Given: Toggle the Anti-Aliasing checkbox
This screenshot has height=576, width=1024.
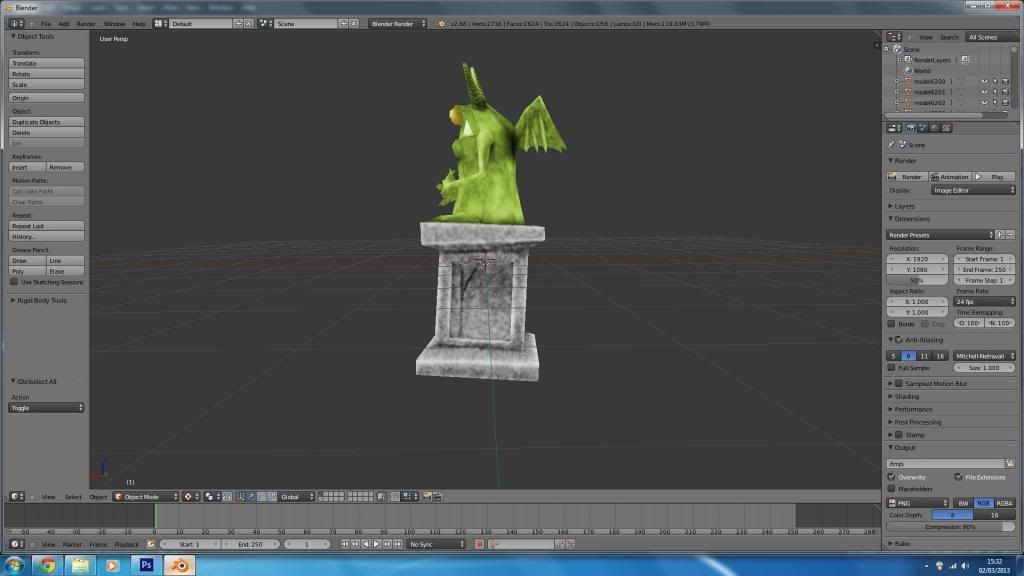Looking at the screenshot, I should click(899, 340).
